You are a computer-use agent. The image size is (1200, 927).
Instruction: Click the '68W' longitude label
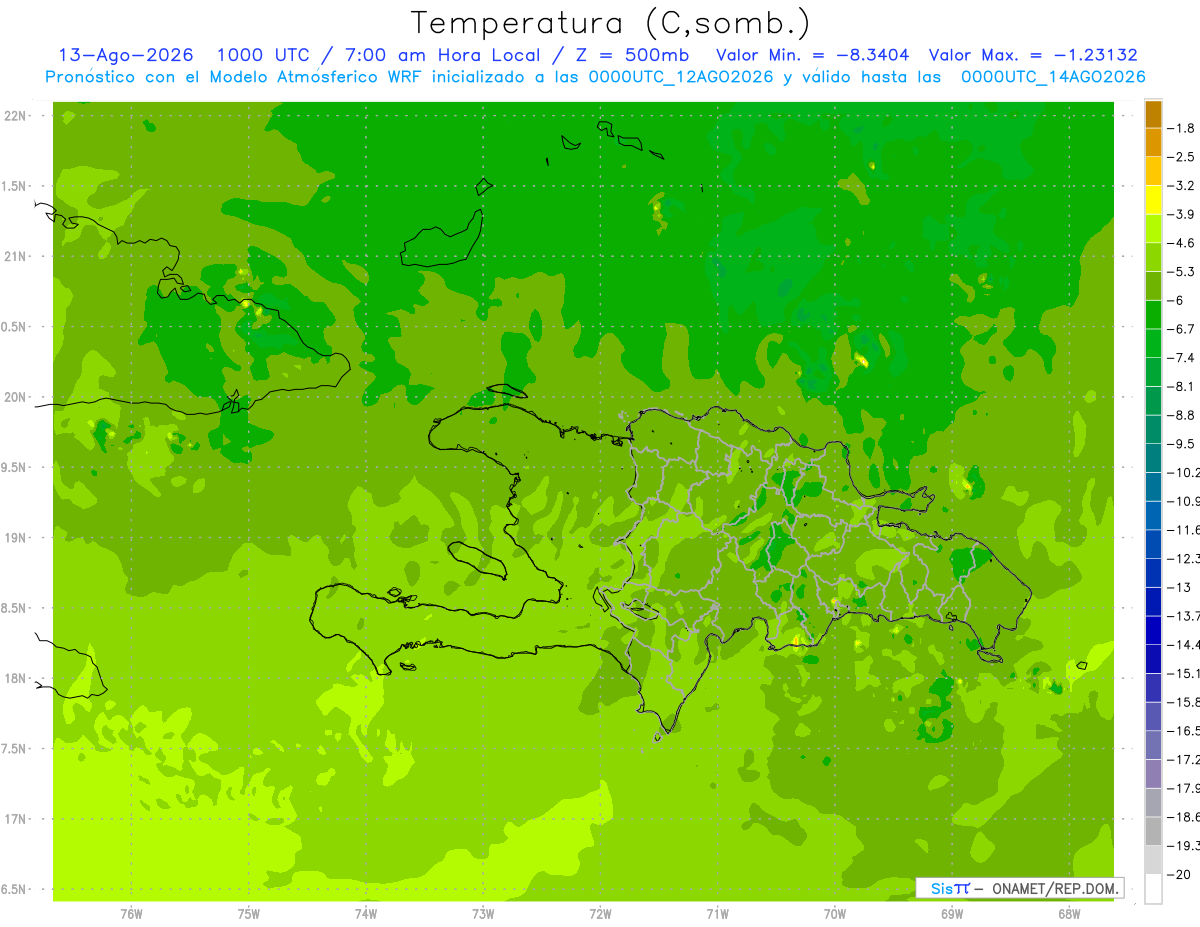click(x=1069, y=914)
